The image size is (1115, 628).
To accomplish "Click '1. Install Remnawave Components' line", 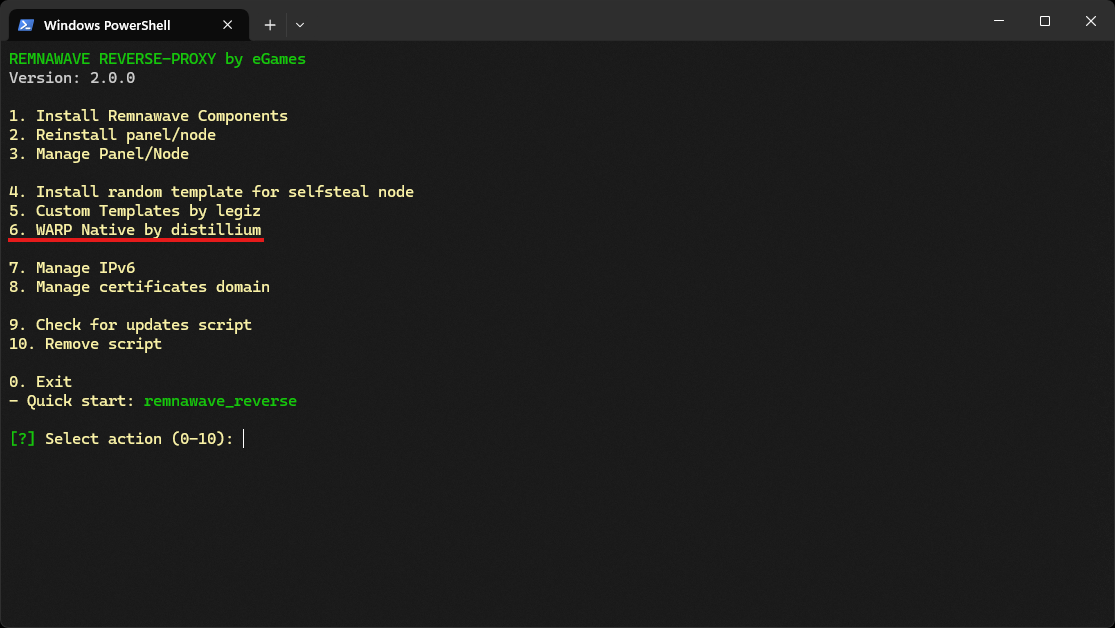I will [x=149, y=116].
